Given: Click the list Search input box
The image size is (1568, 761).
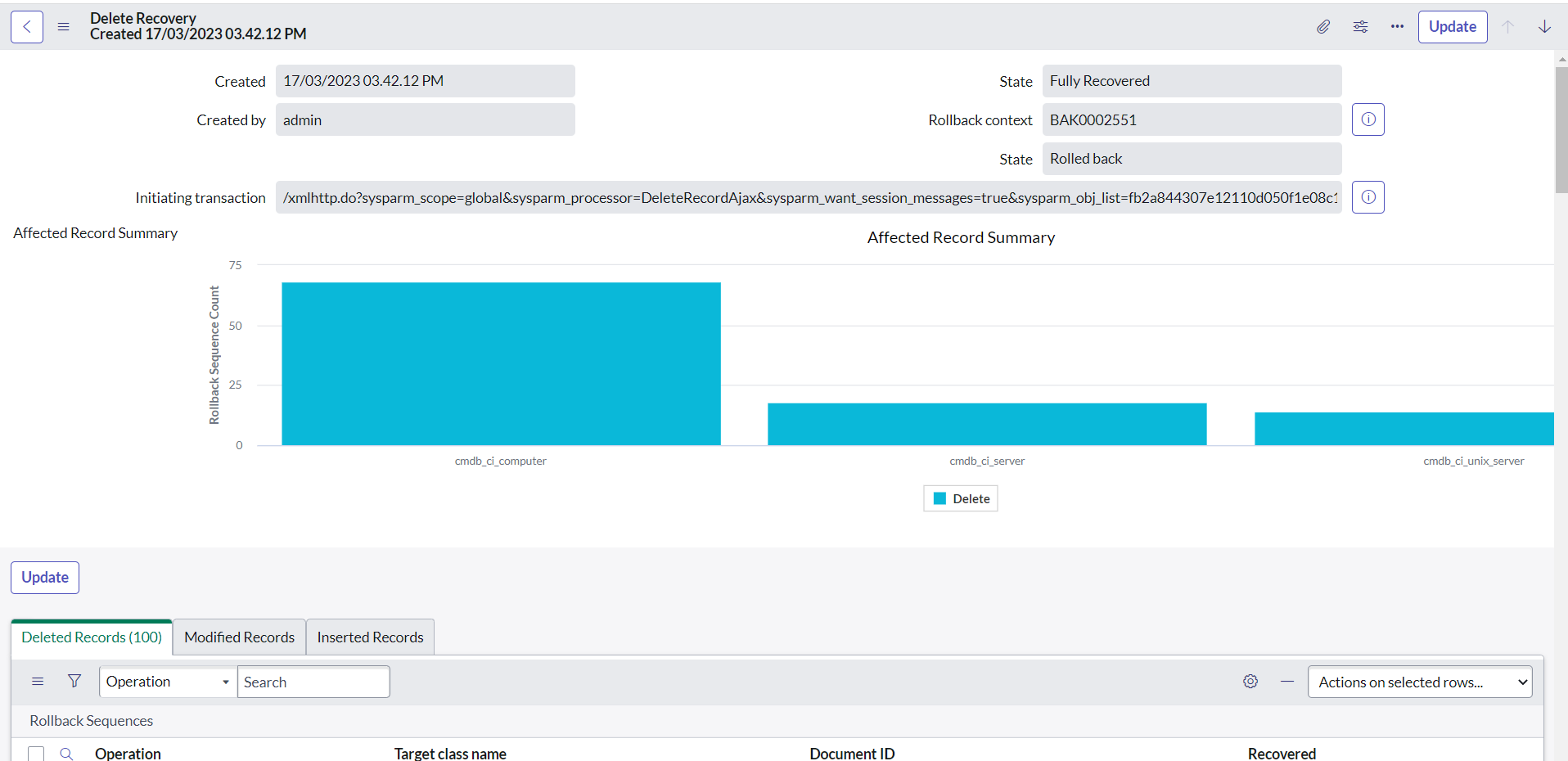Looking at the screenshot, I should point(313,682).
